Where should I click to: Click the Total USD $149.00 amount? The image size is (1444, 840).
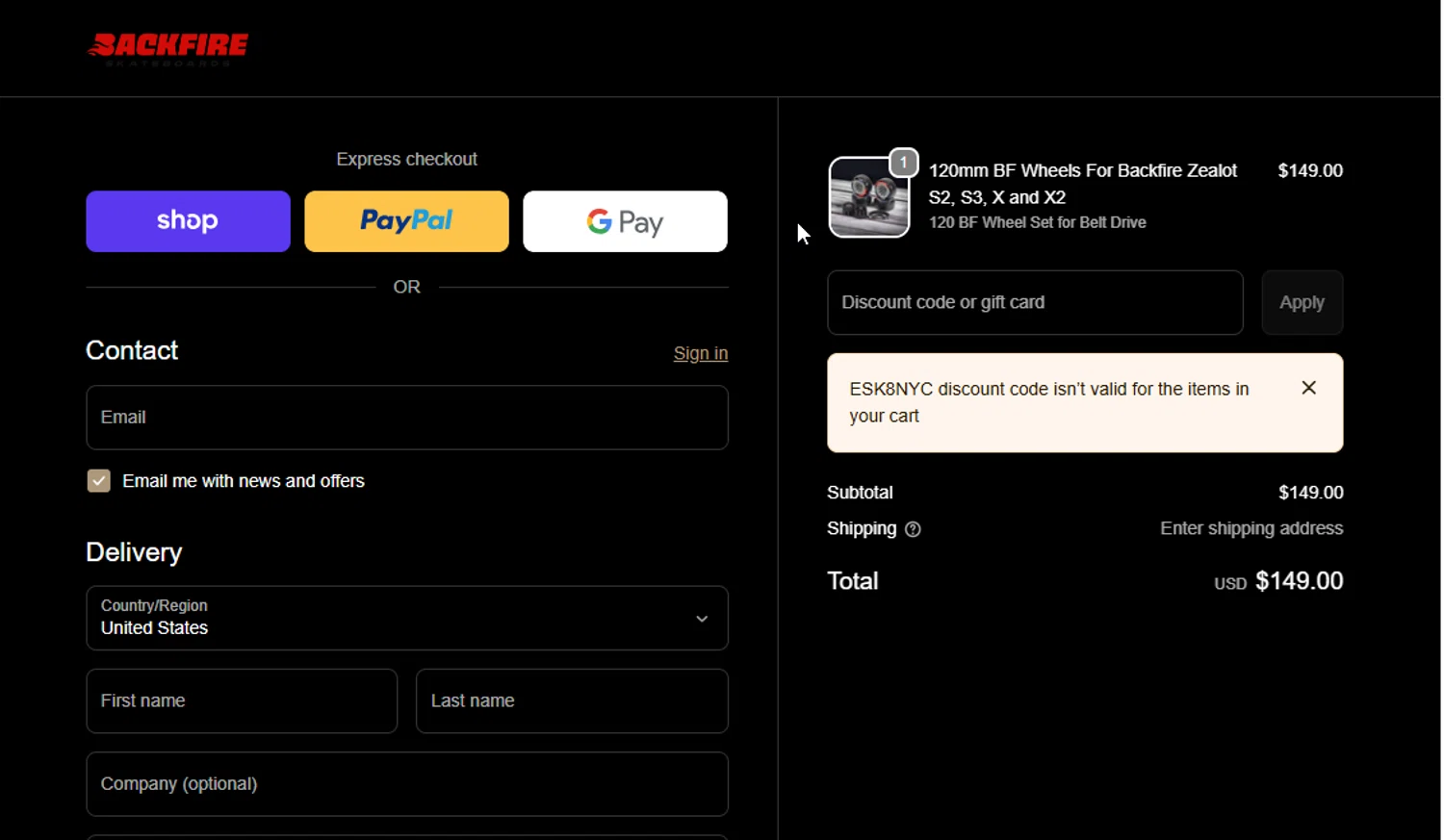pos(1278,581)
